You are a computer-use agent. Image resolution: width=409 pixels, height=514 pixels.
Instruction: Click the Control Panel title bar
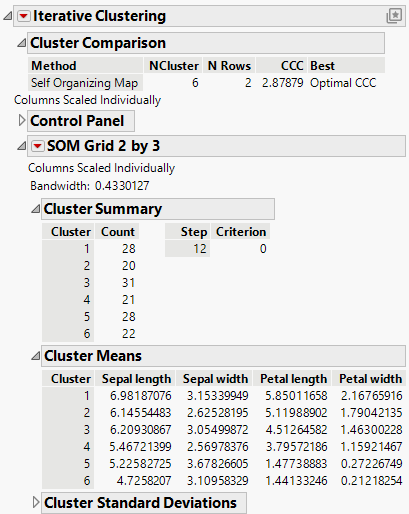(x=81, y=121)
